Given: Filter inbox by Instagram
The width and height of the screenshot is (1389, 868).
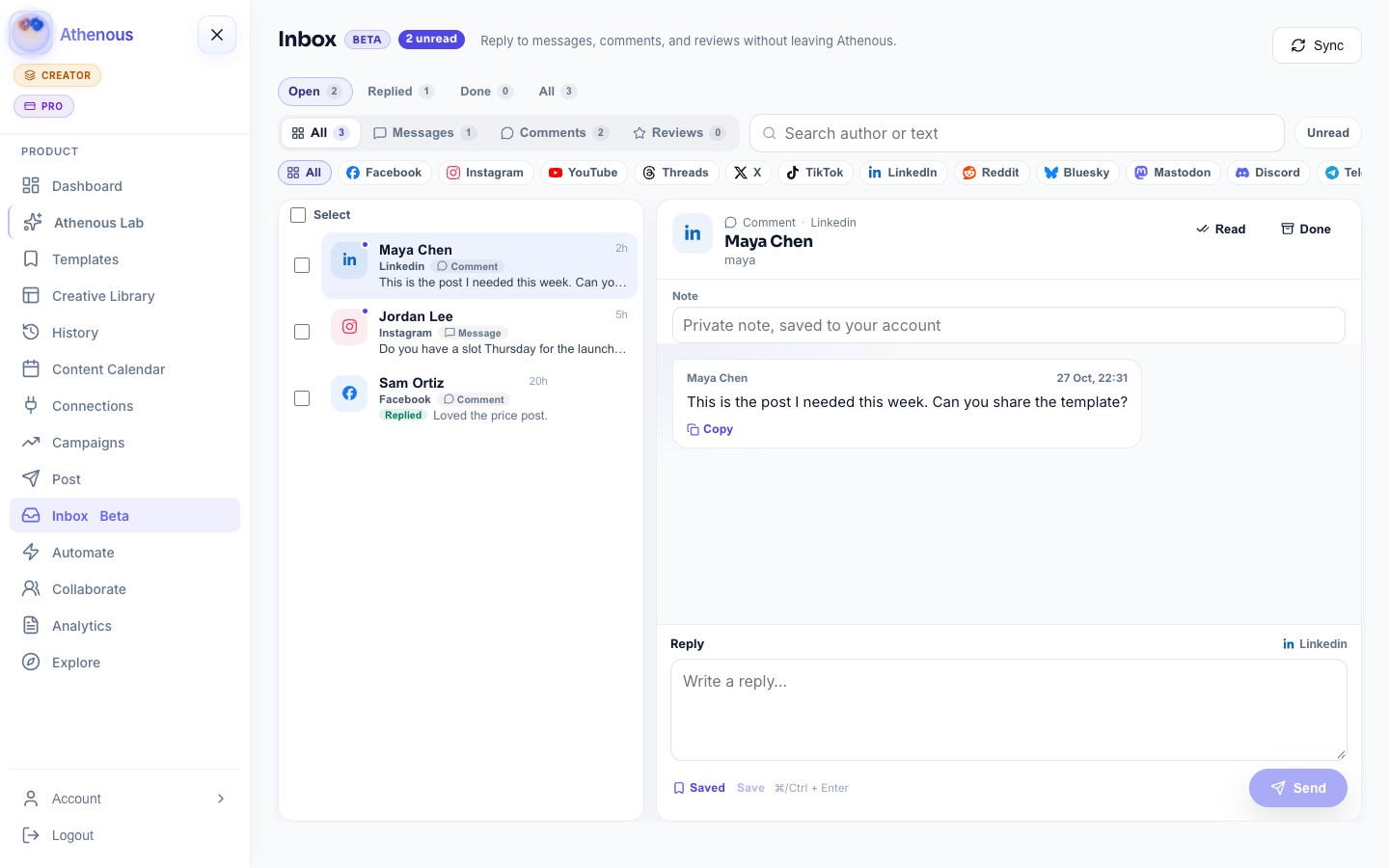Looking at the screenshot, I should [x=485, y=173].
